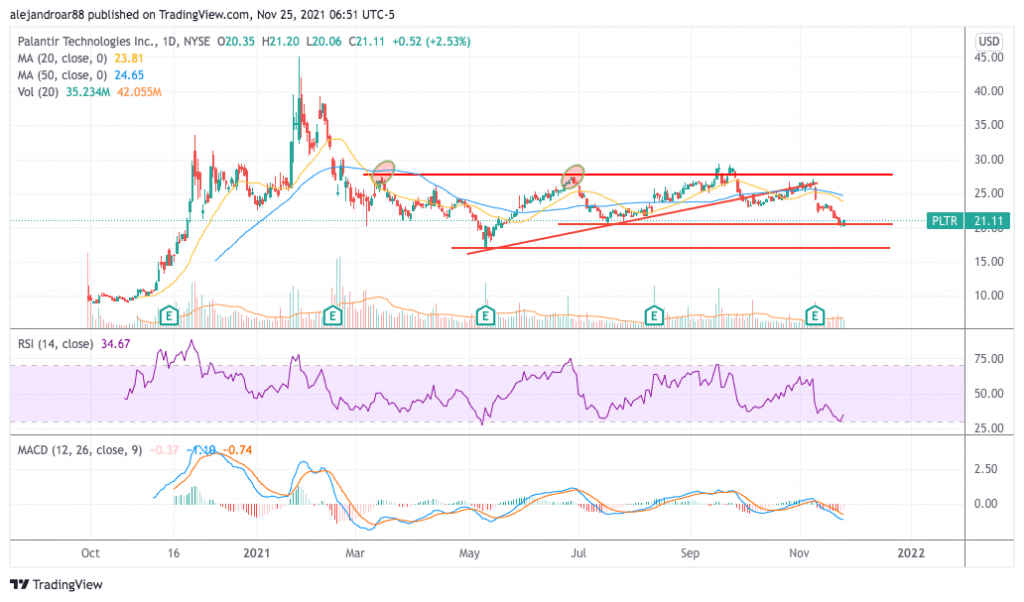Click the volume average value 42.055M
Screen dimensions: 1024x602
point(139,92)
